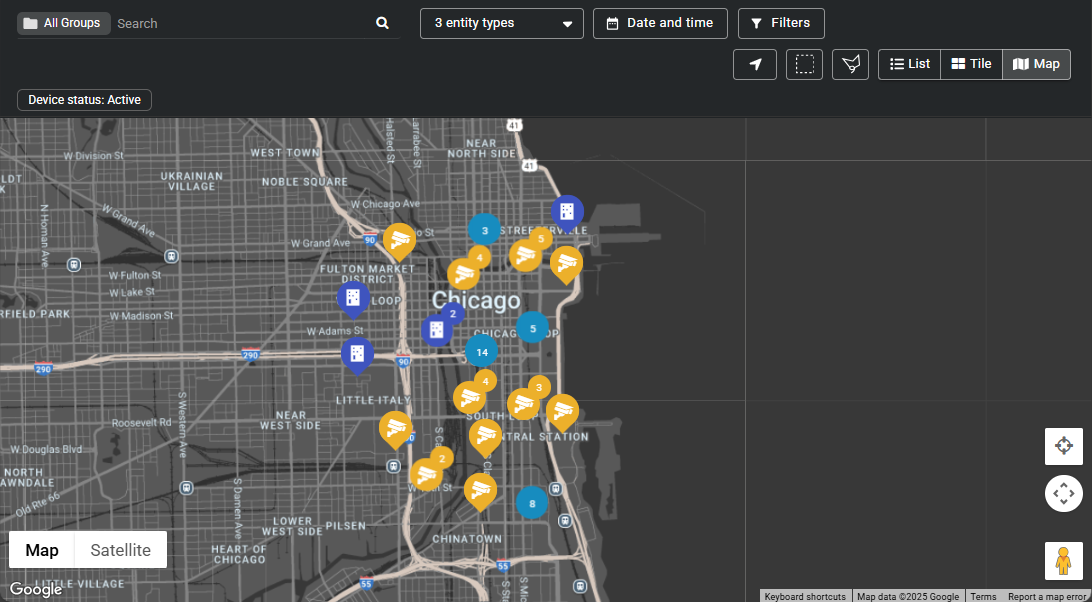
Task: Switch to Satellite view
Action: coord(119,549)
